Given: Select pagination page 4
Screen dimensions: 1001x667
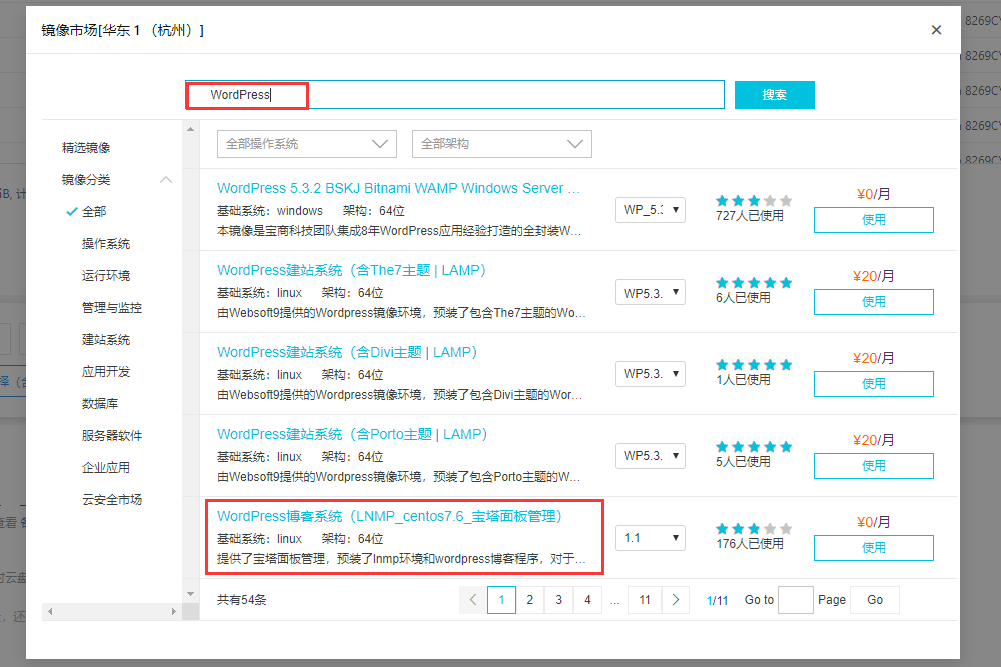Looking at the screenshot, I should (x=587, y=600).
